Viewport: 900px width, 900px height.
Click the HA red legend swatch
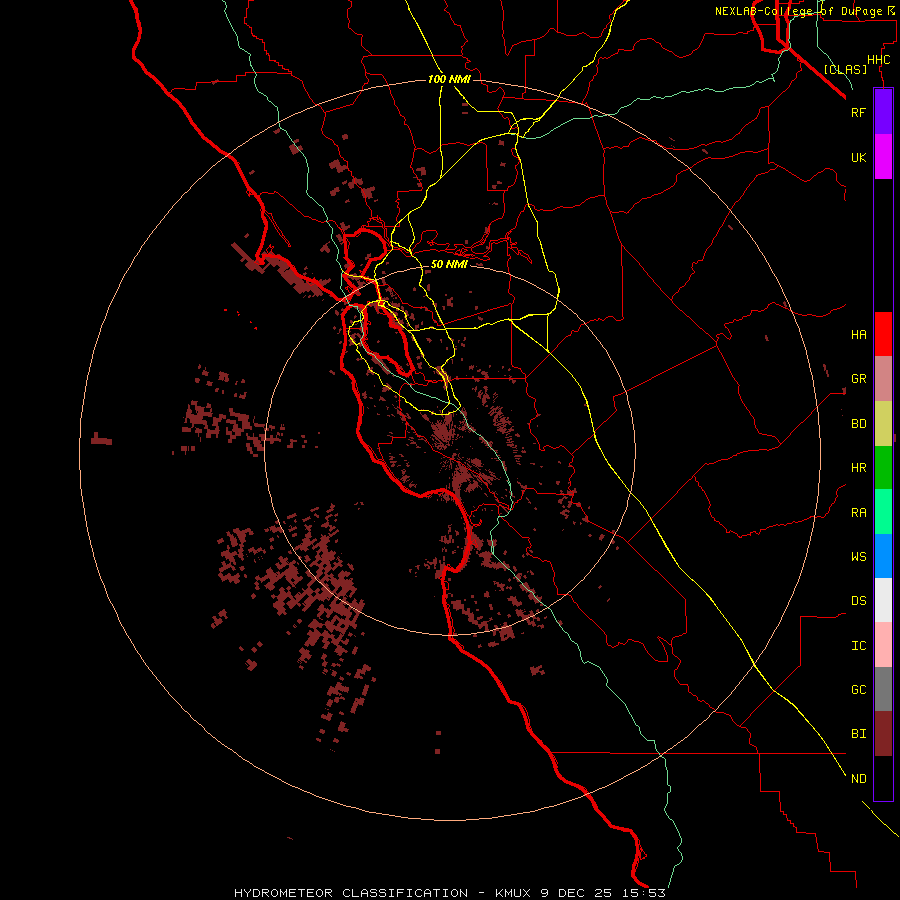(883, 334)
